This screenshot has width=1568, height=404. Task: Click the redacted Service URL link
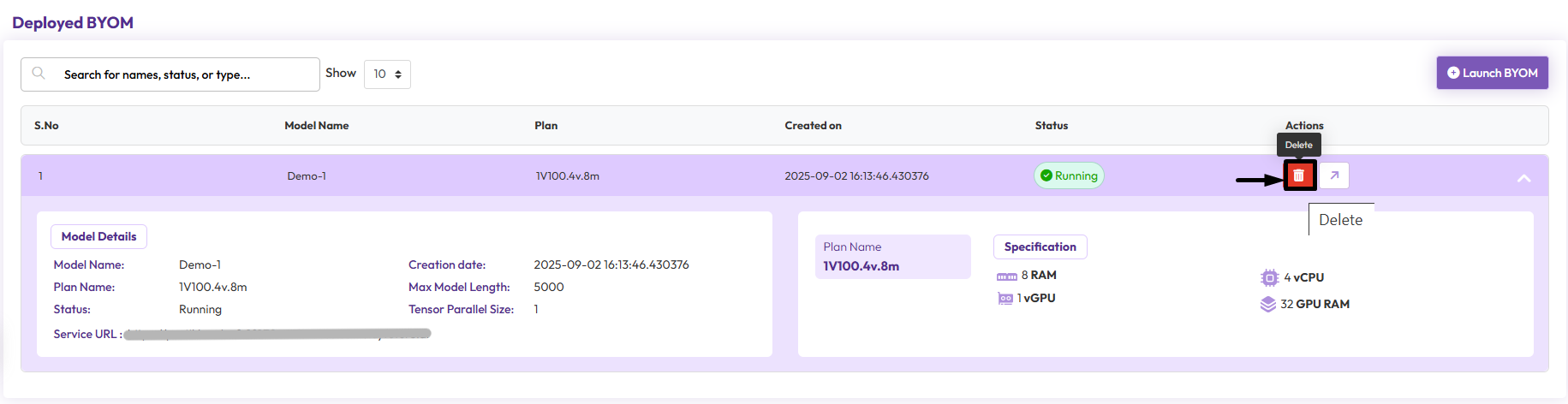pyautogui.click(x=277, y=334)
